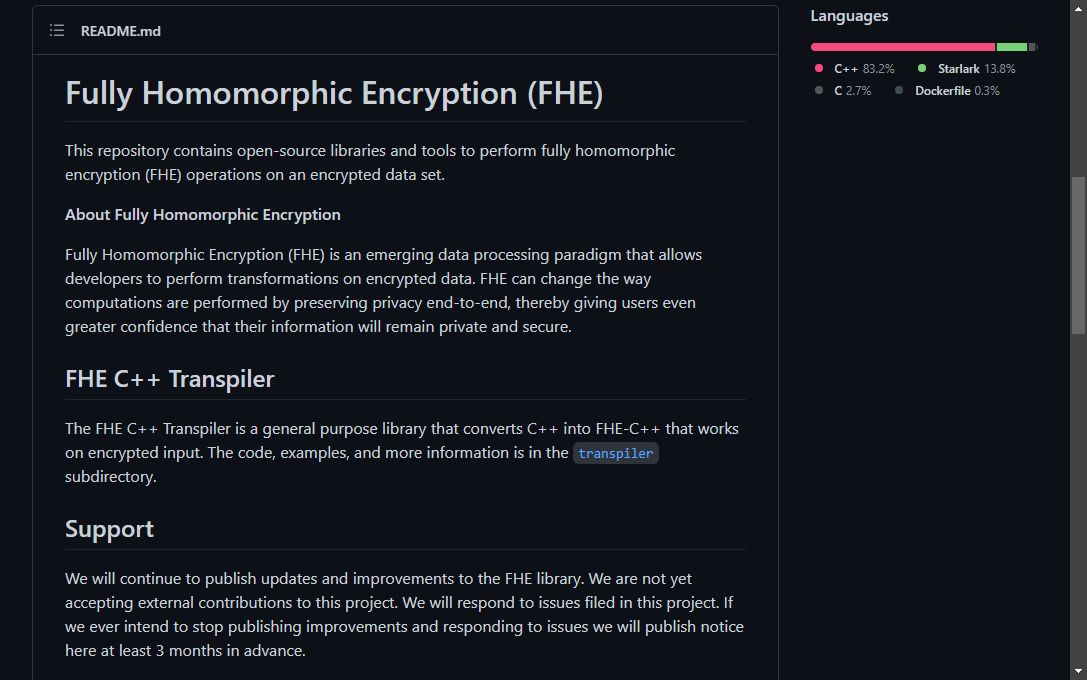Click the grey dot beside C 2.7%

(819, 91)
